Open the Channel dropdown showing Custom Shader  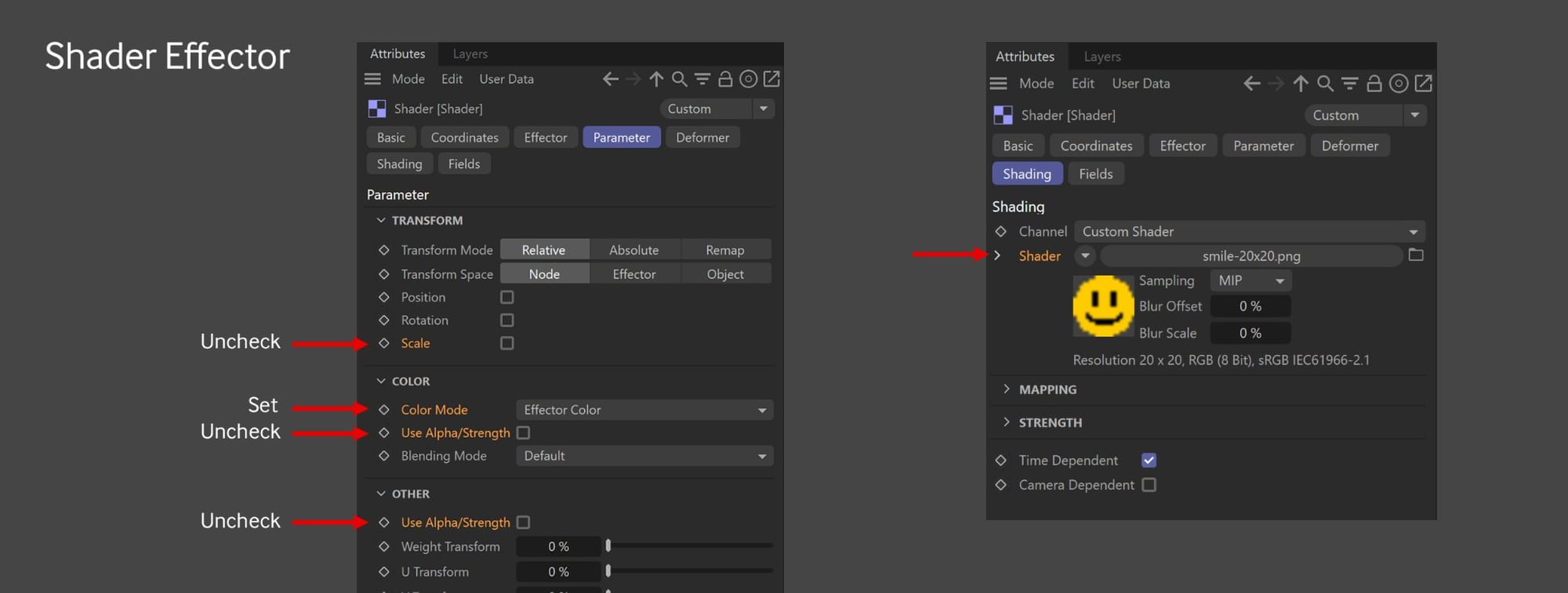pos(1250,232)
